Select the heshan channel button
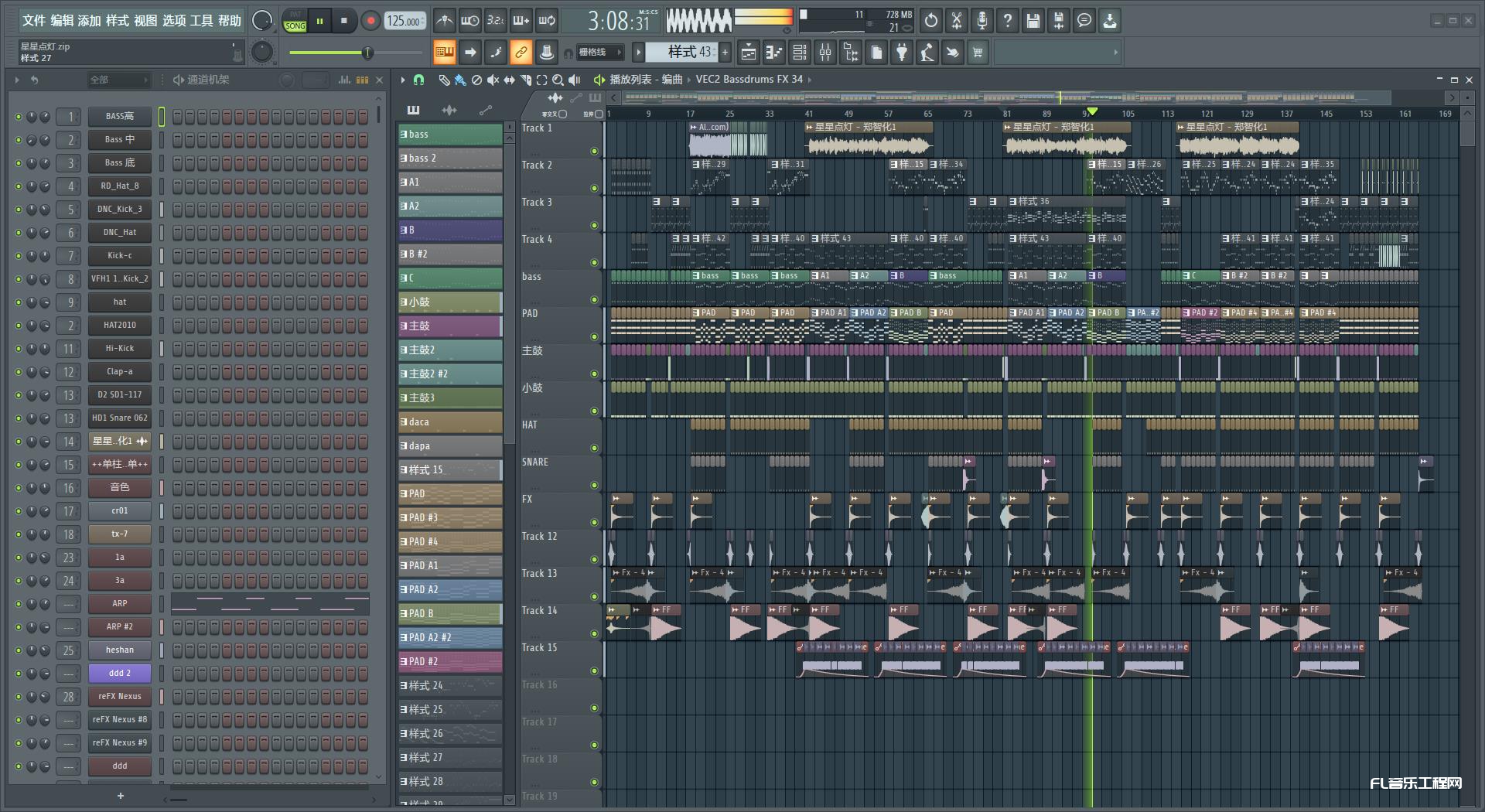The height and width of the screenshot is (812, 1485). tap(120, 650)
